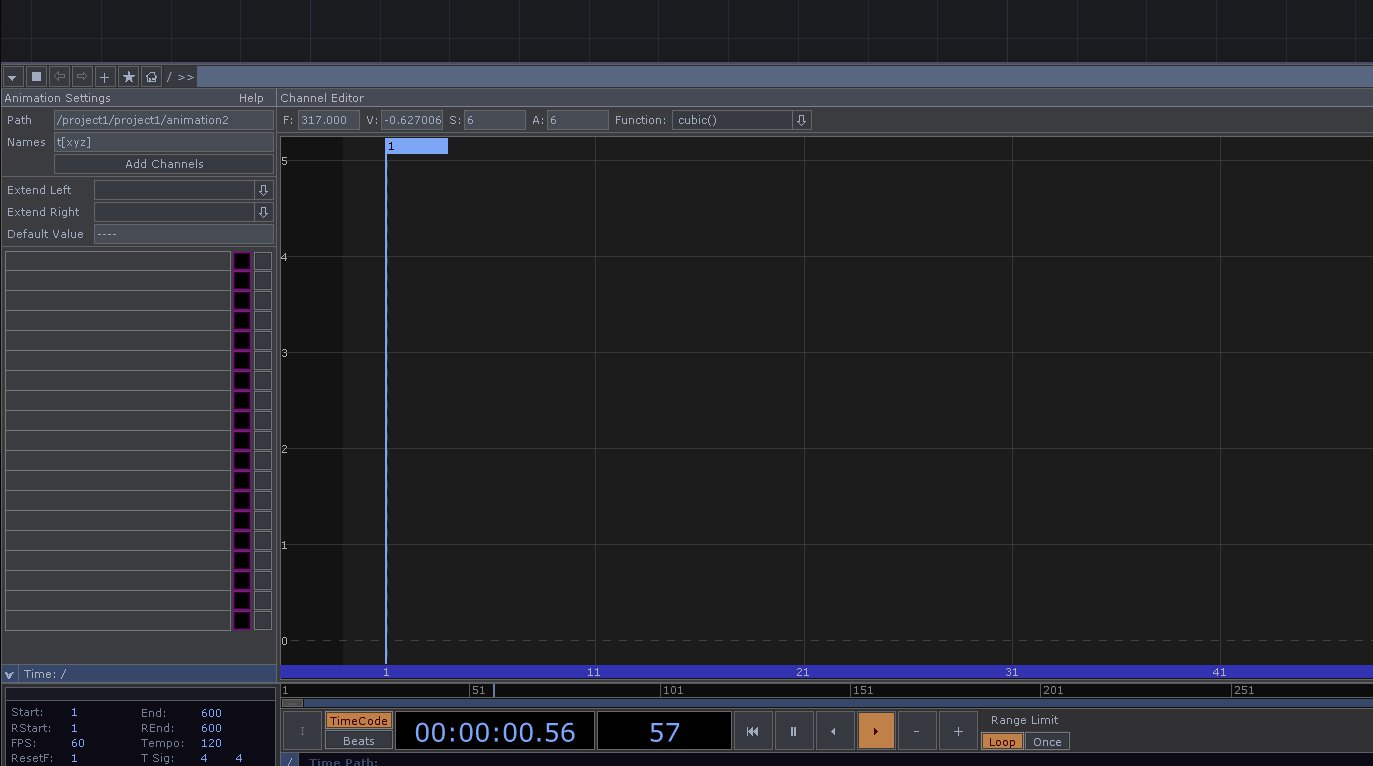Go to home network via house icon
Viewport: 1373px width, 766px height.
click(x=151, y=77)
